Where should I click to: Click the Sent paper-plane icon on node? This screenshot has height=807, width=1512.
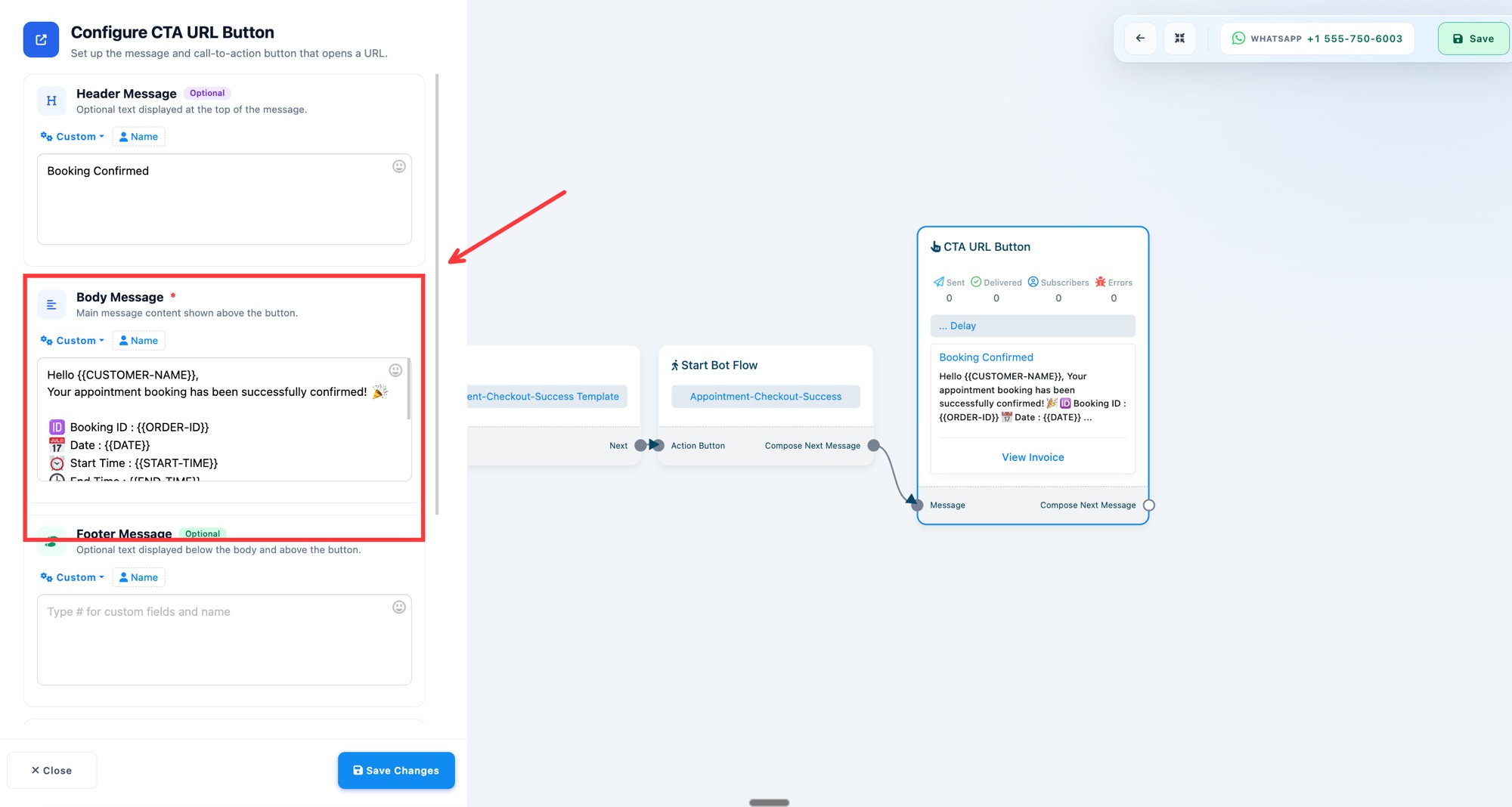(938, 282)
